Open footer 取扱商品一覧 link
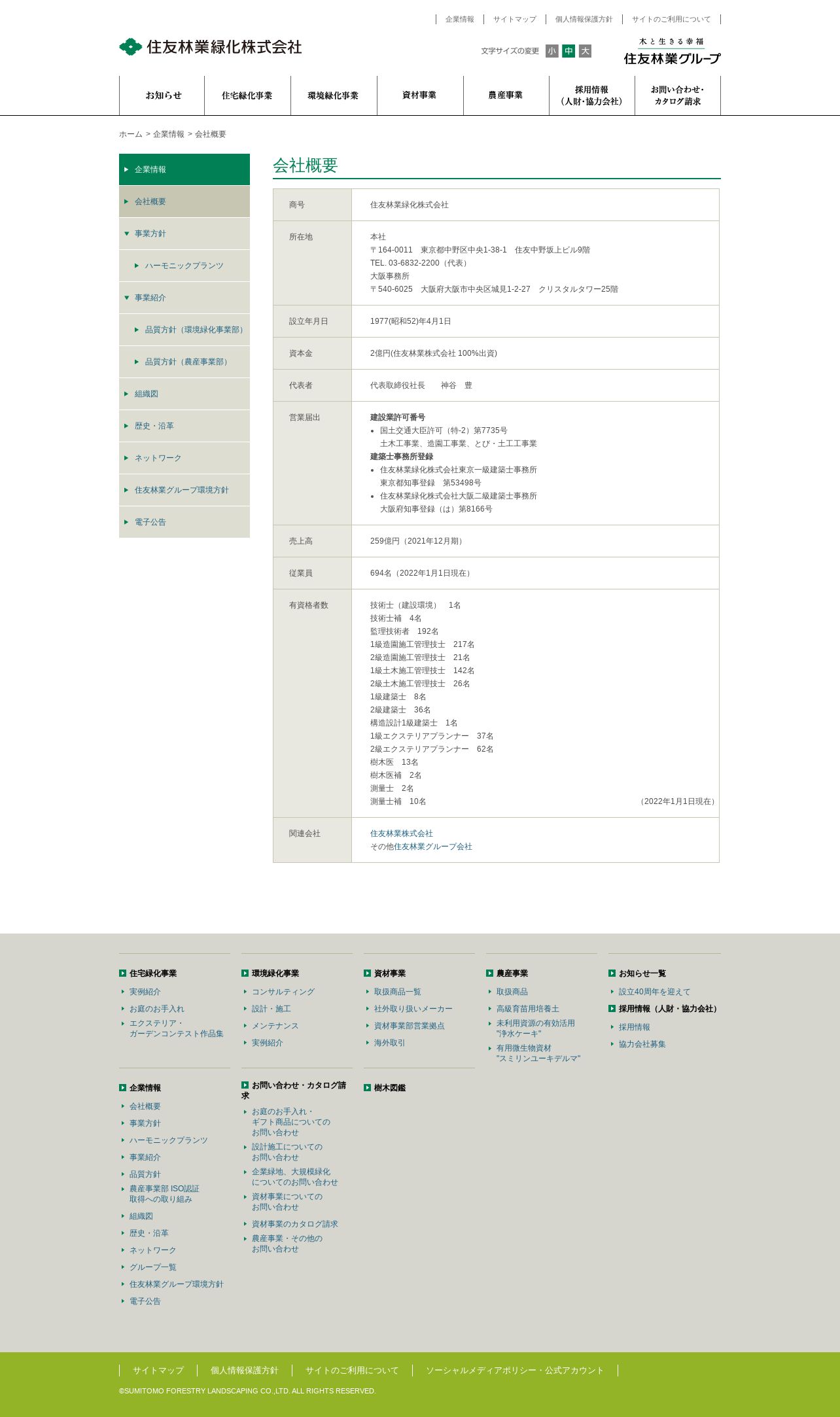 pos(398,992)
